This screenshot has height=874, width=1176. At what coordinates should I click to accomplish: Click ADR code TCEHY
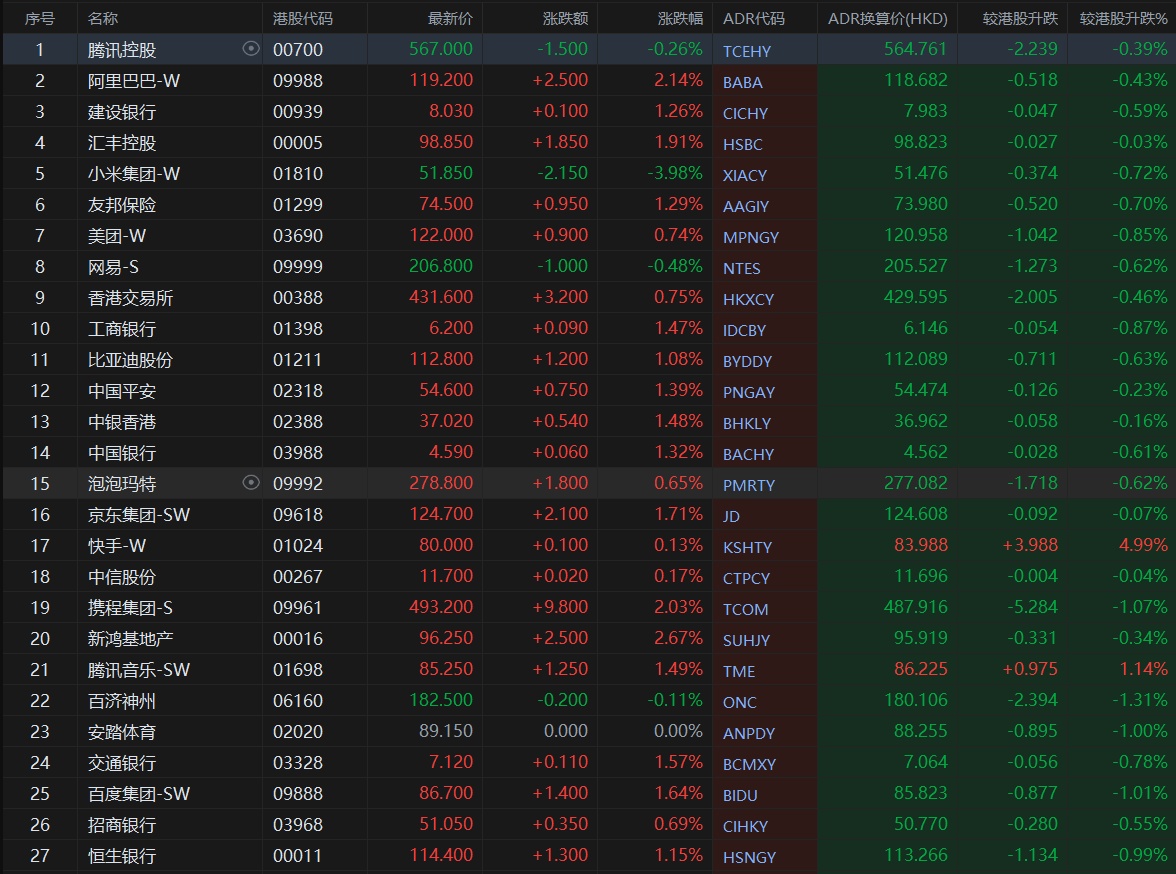click(x=747, y=51)
